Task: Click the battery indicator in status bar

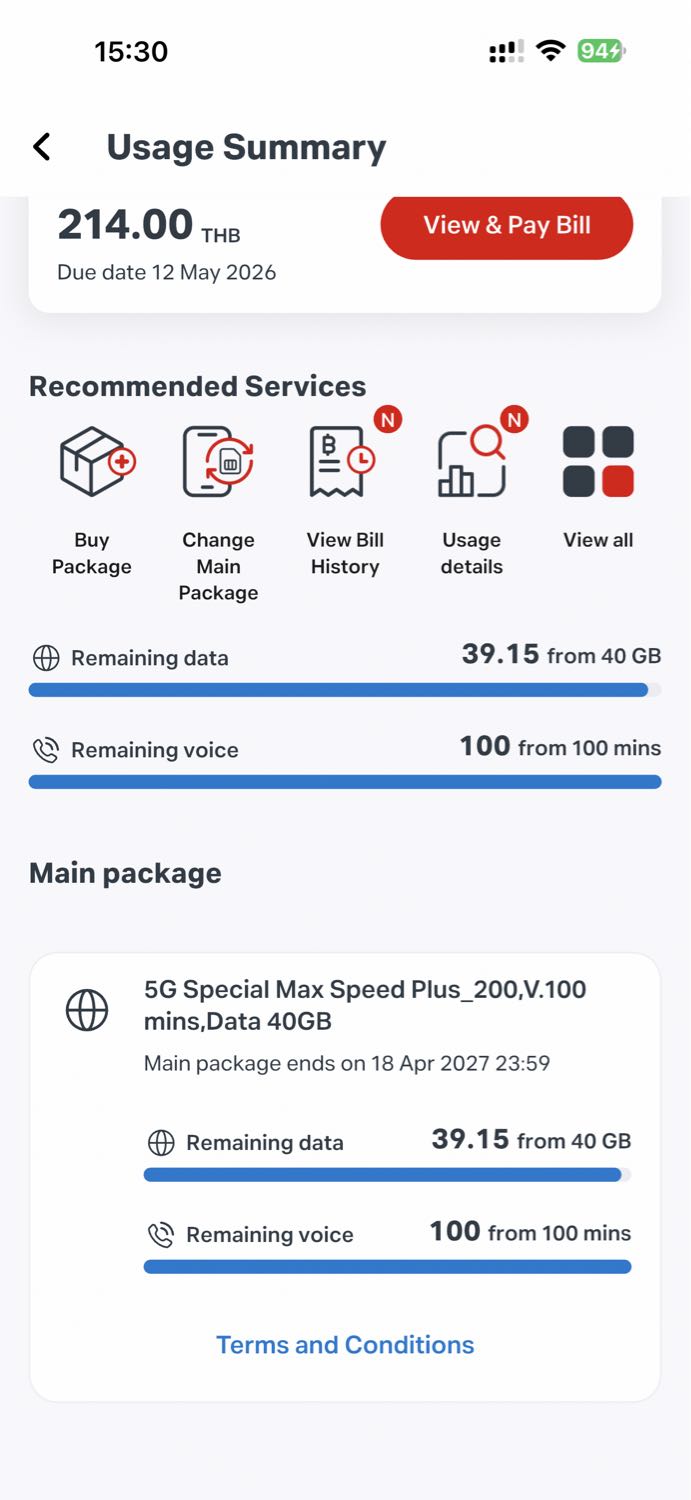Action: click(x=600, y=51)
